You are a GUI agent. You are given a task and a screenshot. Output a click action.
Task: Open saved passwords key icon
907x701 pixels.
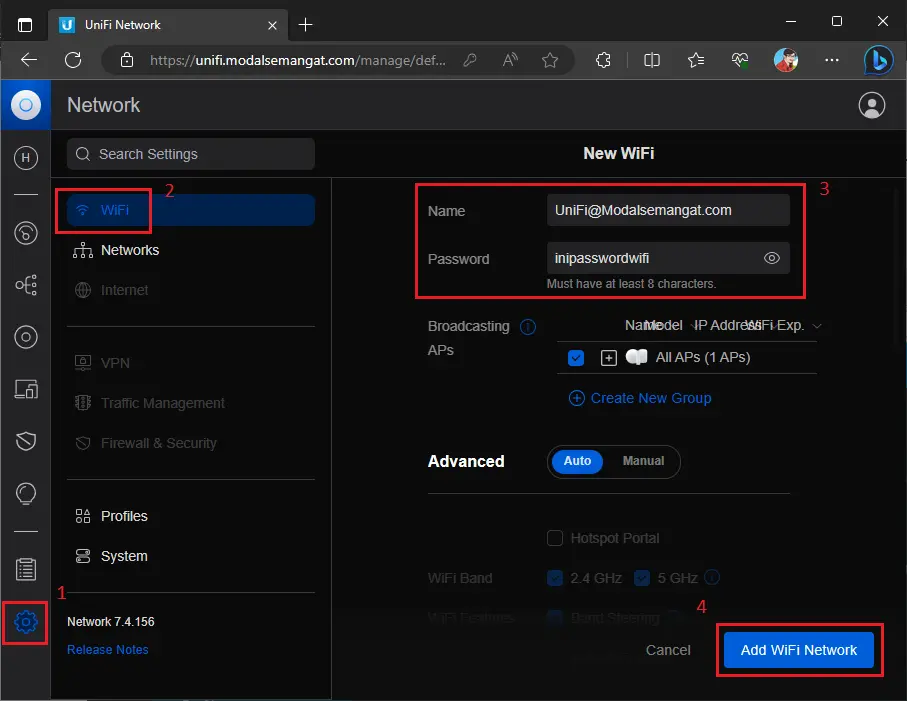click(x=470, y=60)
